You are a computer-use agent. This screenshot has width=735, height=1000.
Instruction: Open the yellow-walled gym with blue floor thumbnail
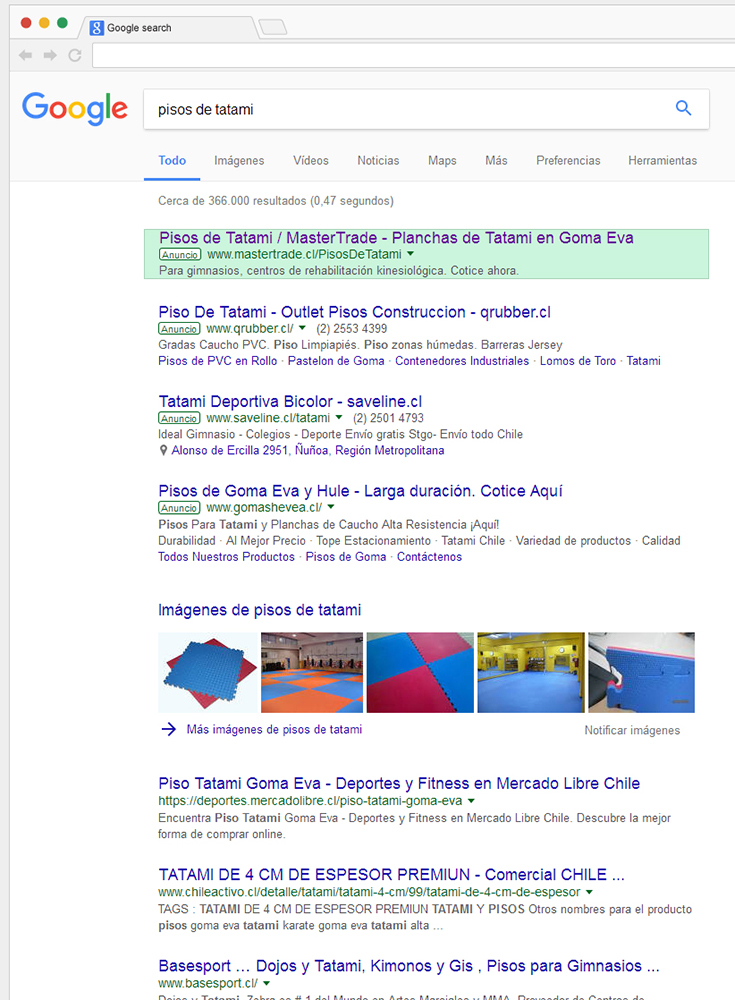coord(531,672)
